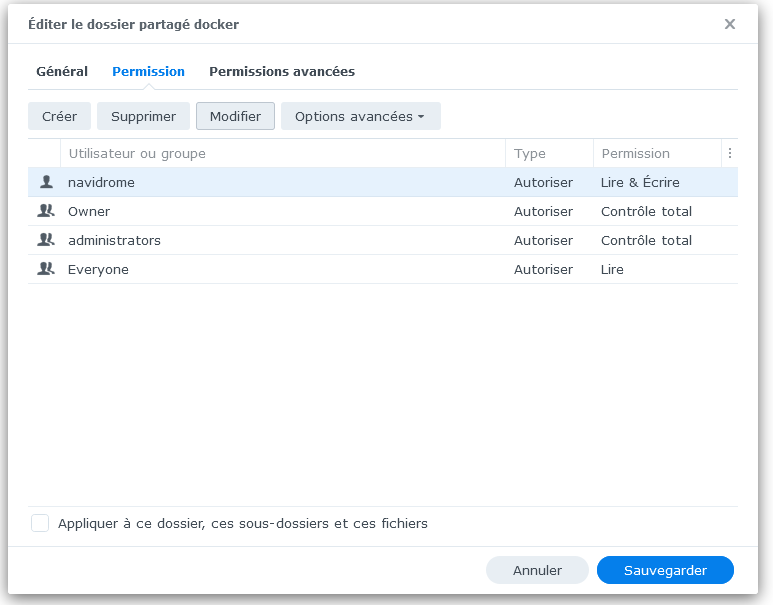Click the administrators group icon
This screenshot has width=773, height=605.
point(45,241)
